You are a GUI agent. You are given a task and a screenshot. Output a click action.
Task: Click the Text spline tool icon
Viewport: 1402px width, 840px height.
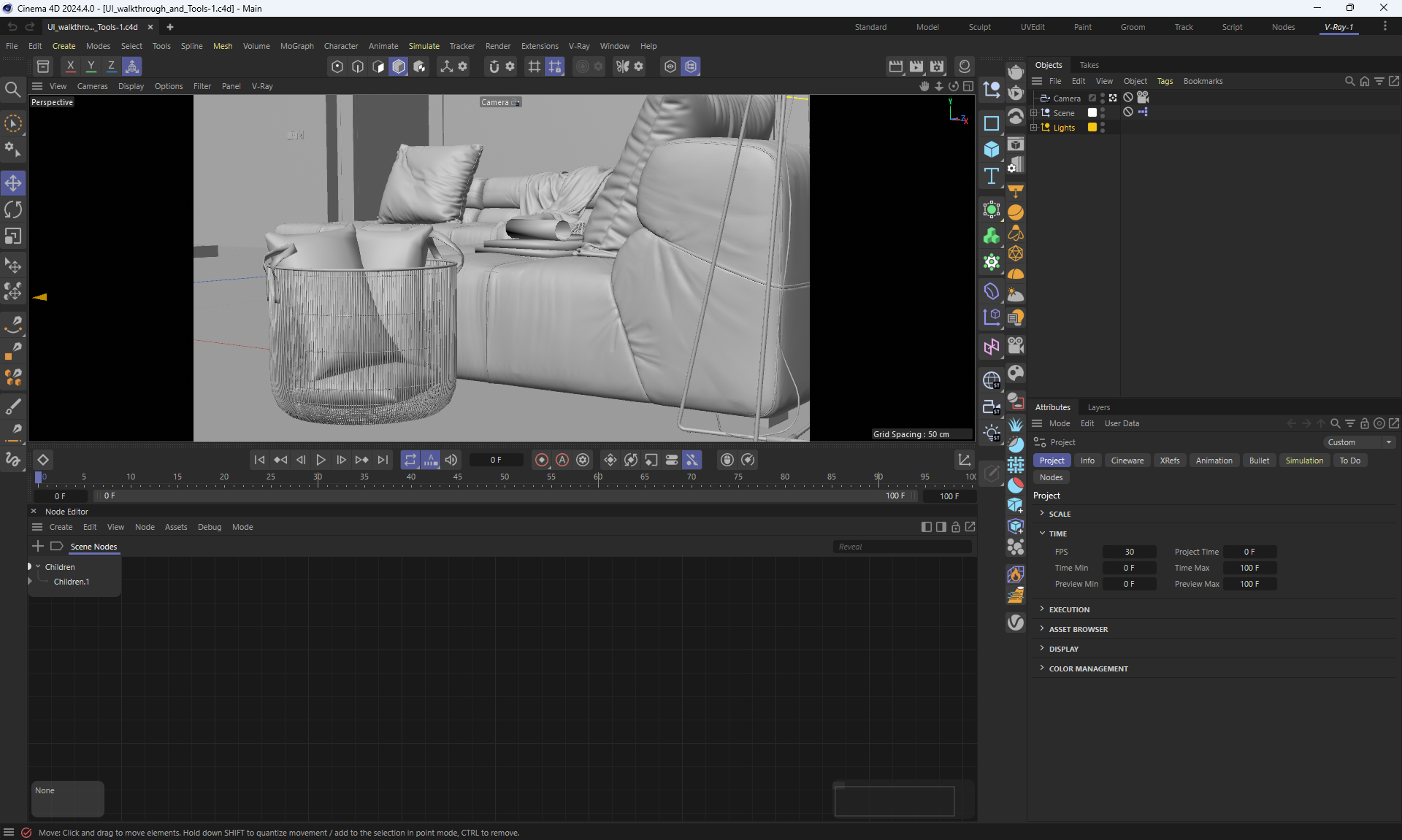click(x=991, y=176)
